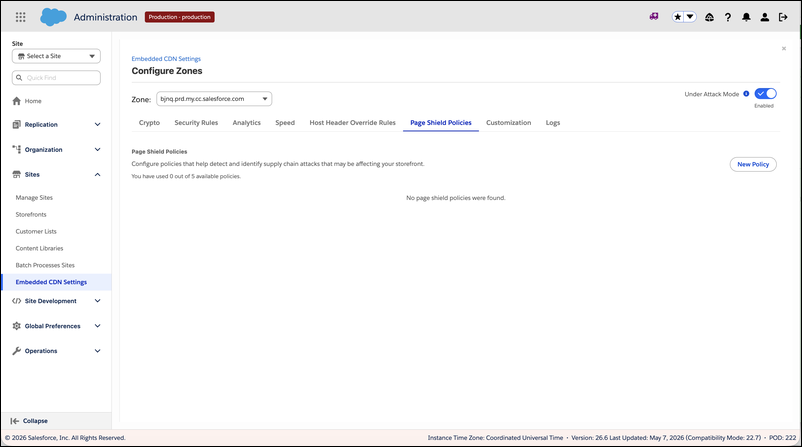Open the app launcher grid icon

pyautogui.click(x=20, y=17)
